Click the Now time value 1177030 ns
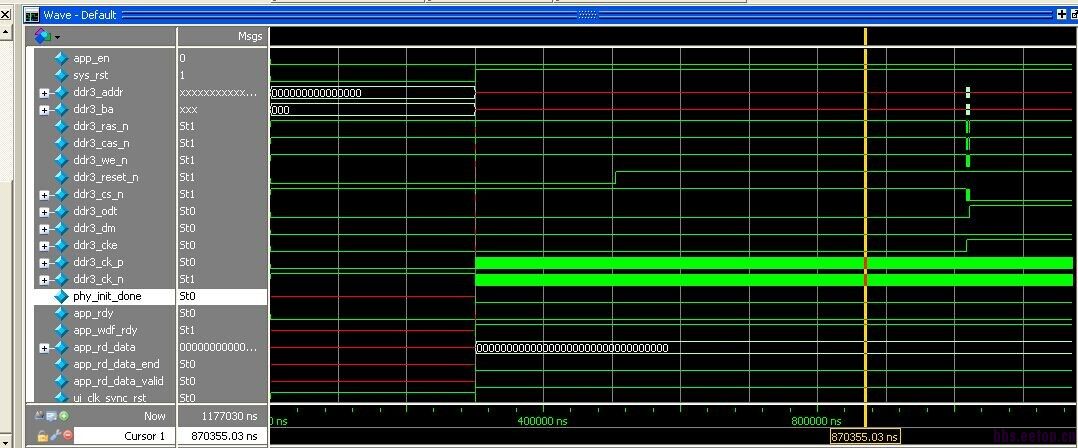1078x448 pixels. tap(229, 416)
